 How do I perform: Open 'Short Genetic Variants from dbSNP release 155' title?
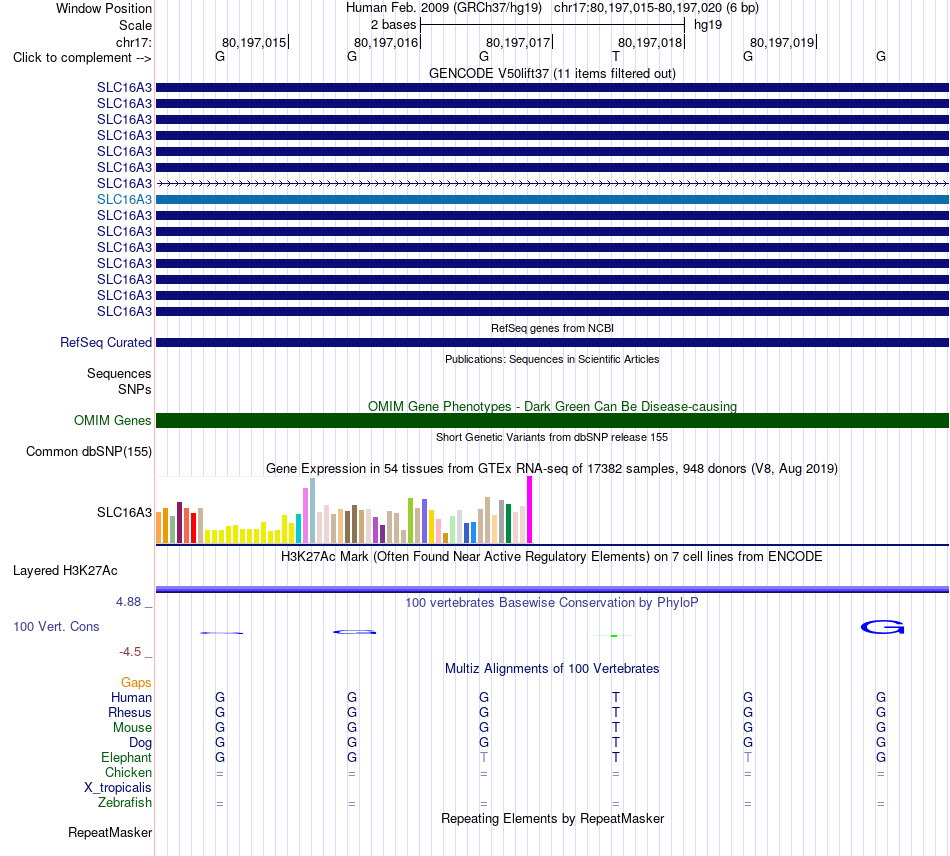[552, 437]
